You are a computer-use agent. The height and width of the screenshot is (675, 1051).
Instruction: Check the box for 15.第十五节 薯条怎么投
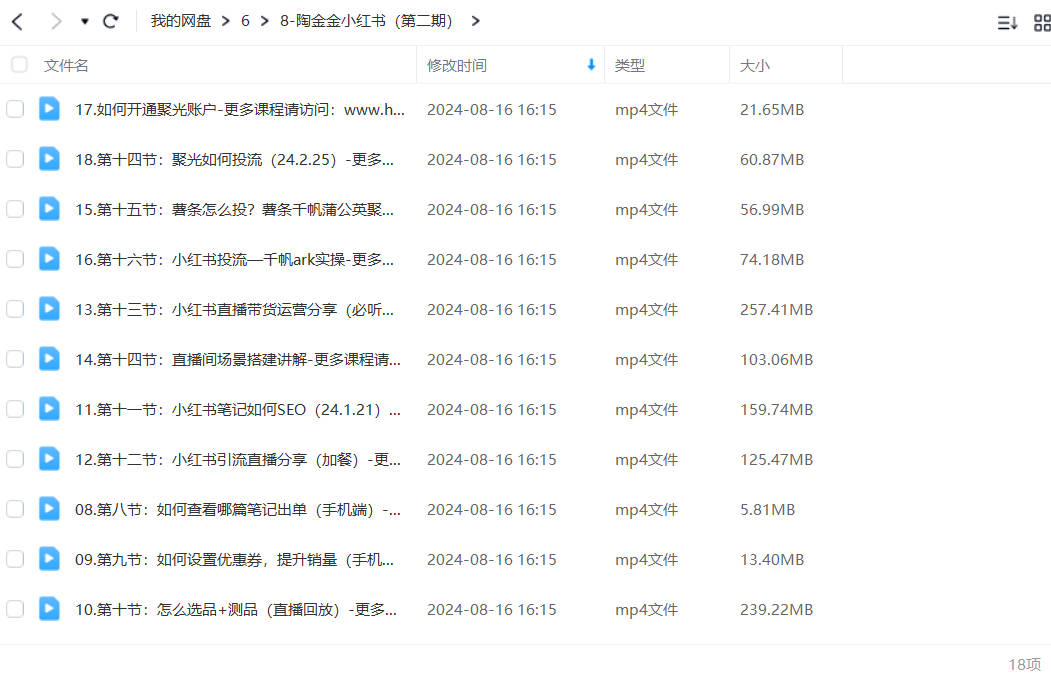(15, 209)
